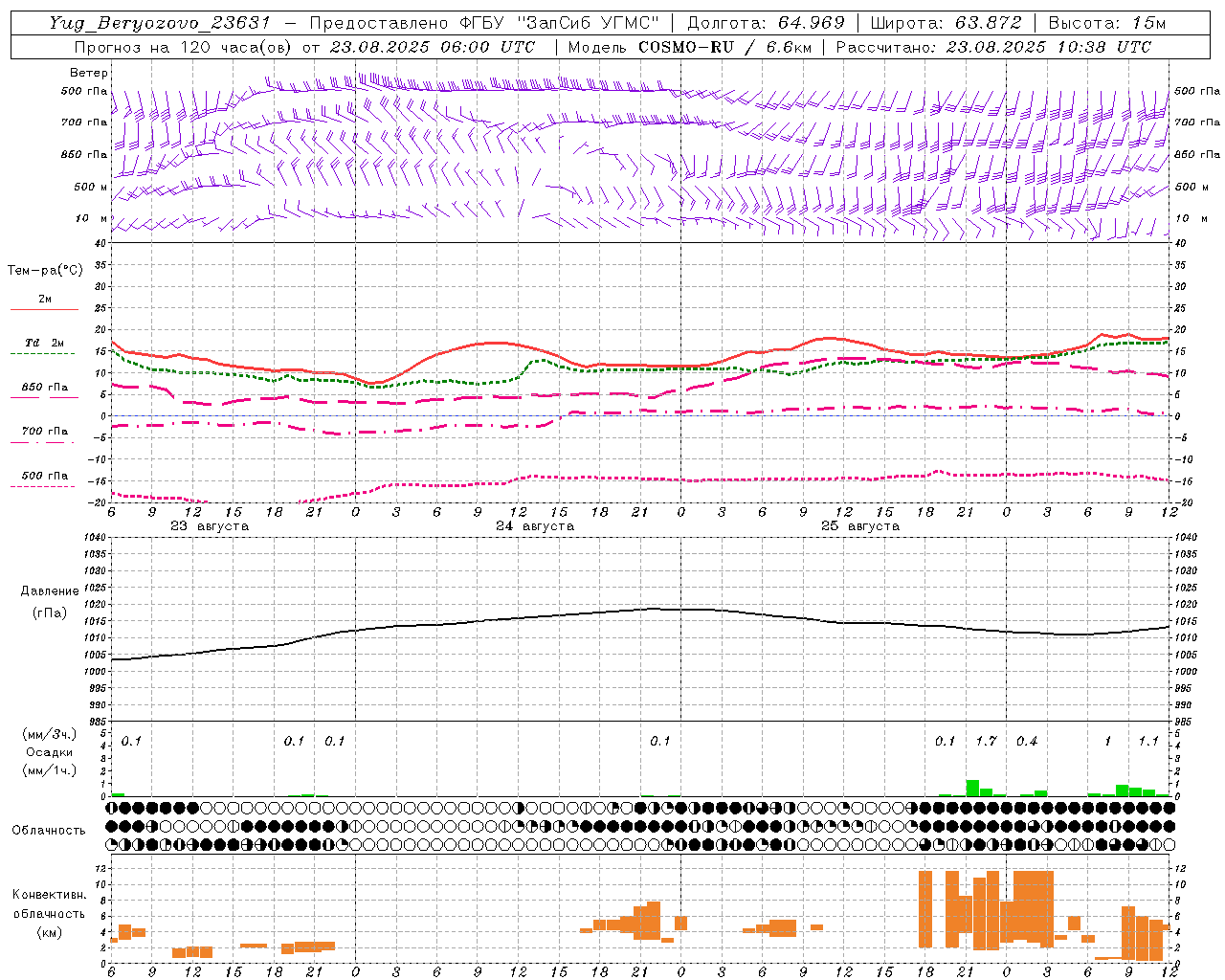Screen dimensions: 1225x980
Task: Click the "(мм/3ч.)" precipitation unit label
Action: (x=49, y=733)
